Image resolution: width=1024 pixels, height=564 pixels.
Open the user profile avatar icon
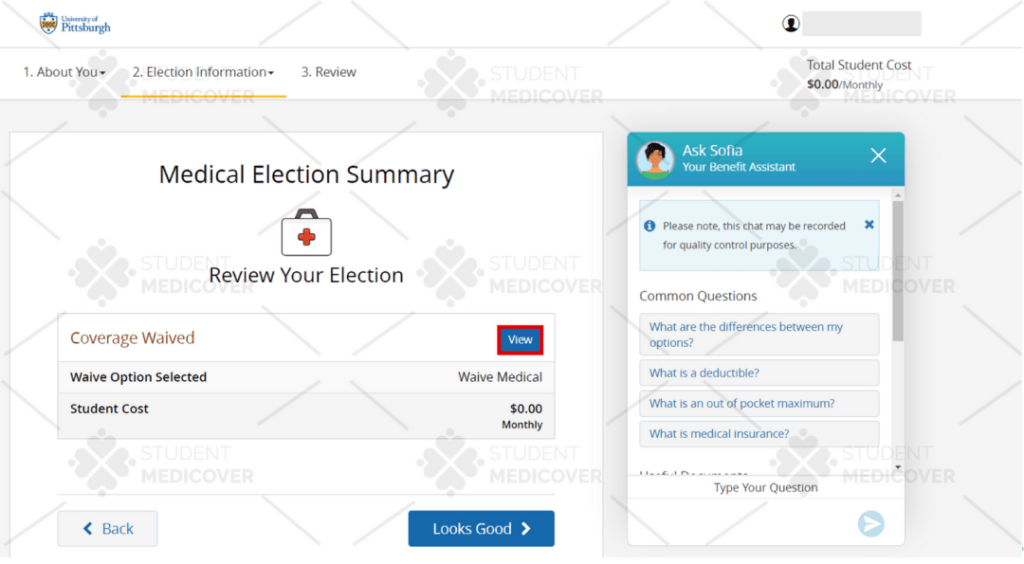[790, 24]
